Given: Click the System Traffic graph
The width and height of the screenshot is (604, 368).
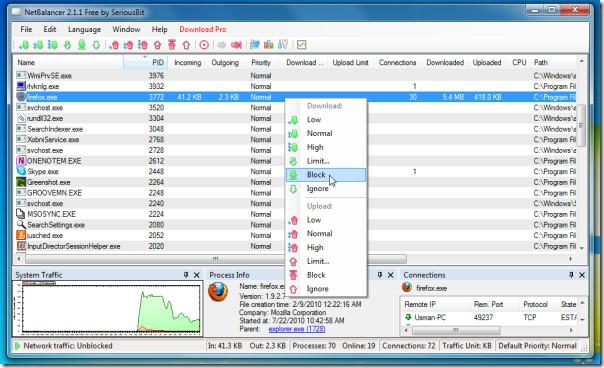Looking at the screenshot, I should 107,308.
